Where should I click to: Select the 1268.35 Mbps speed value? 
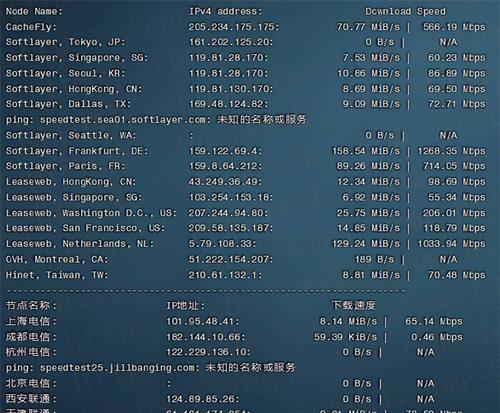point(452,151)
